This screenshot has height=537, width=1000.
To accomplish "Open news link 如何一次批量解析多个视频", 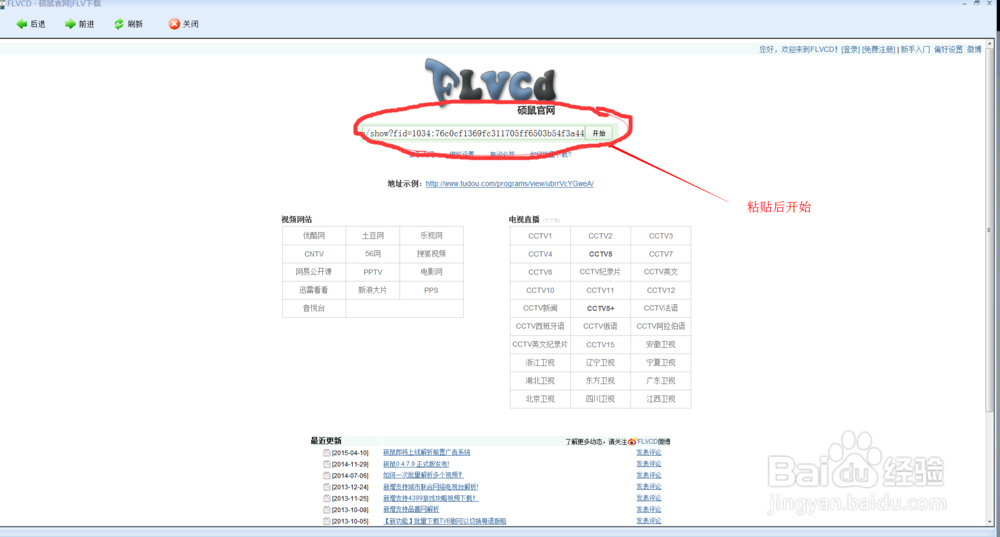I will click(423, 476).
